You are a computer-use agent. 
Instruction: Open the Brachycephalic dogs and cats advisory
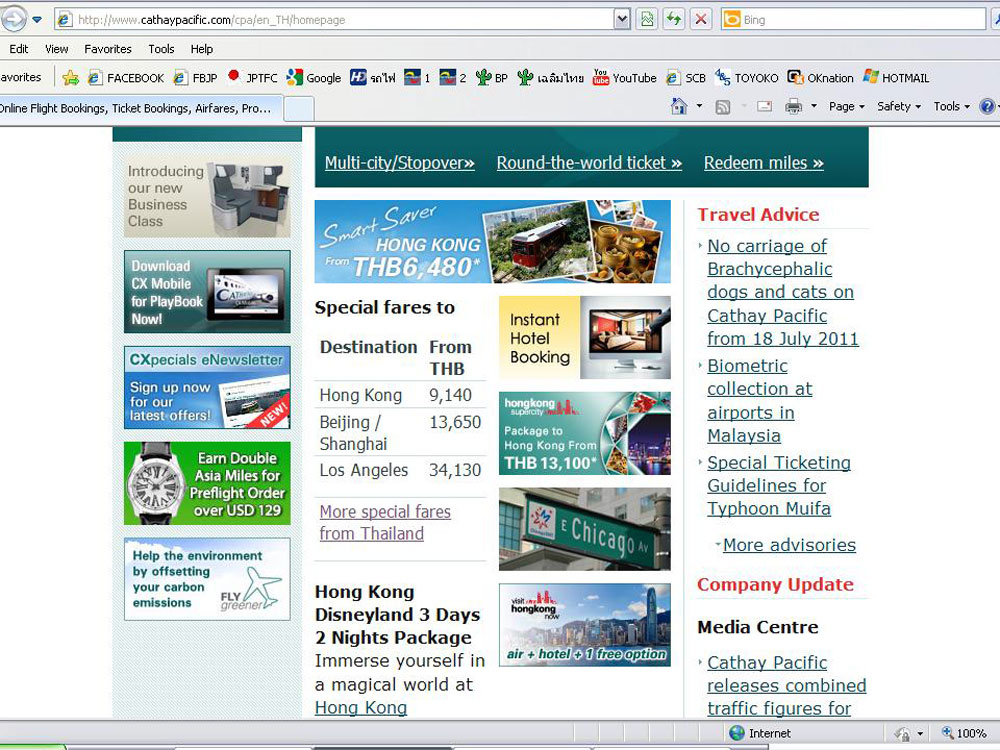coord(783,292)
